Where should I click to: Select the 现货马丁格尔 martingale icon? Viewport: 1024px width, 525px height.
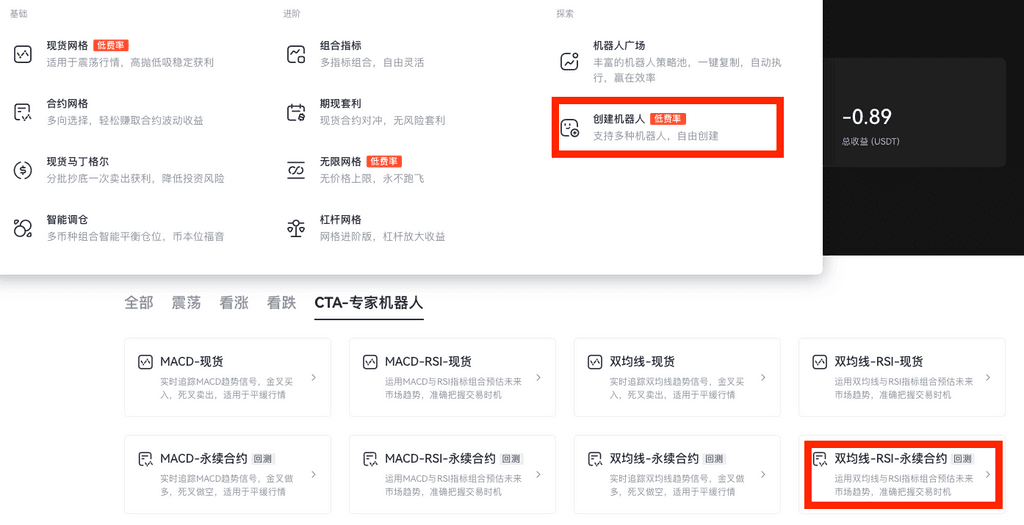pyautogui.click(x=23, y=170)
